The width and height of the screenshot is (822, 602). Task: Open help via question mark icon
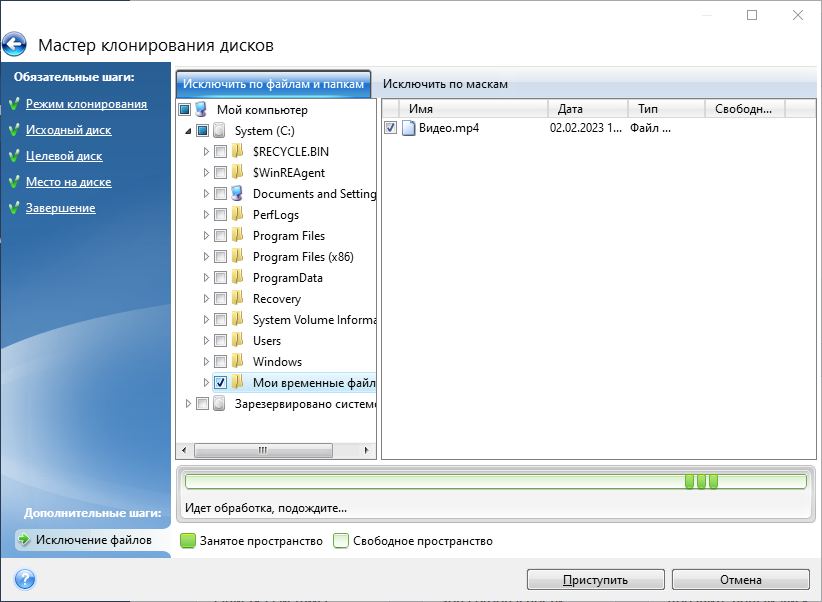(25, 579)
